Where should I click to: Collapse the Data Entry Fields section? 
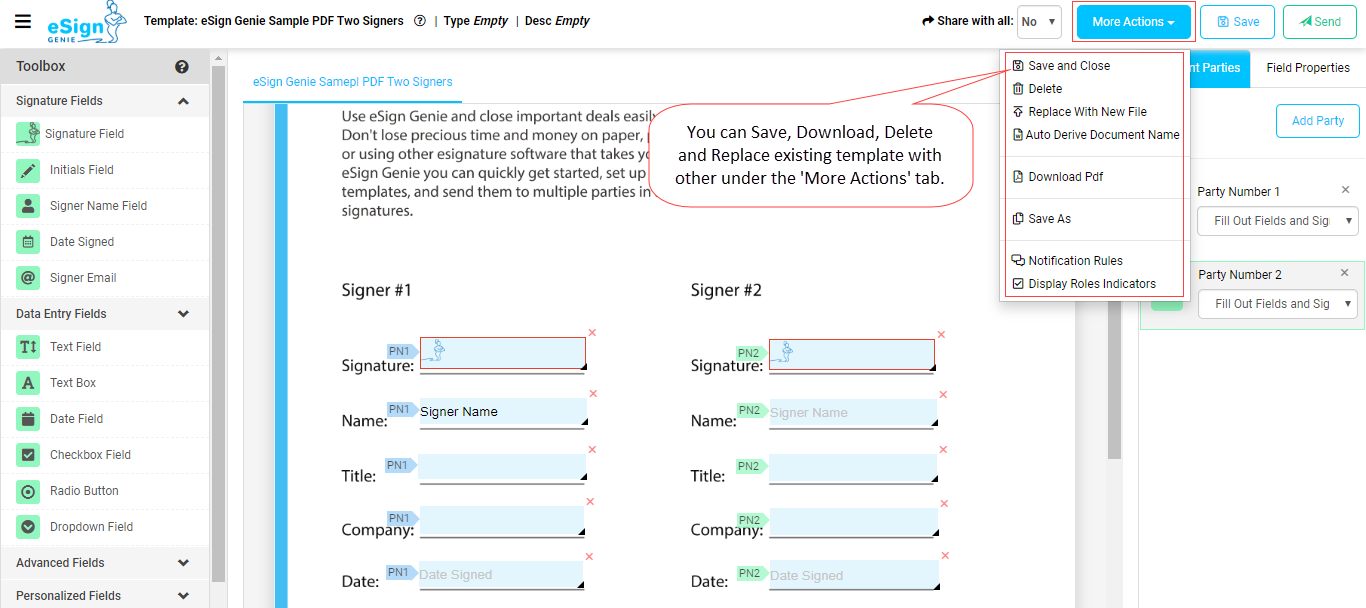pyautogui.click(x=183, y=314)
